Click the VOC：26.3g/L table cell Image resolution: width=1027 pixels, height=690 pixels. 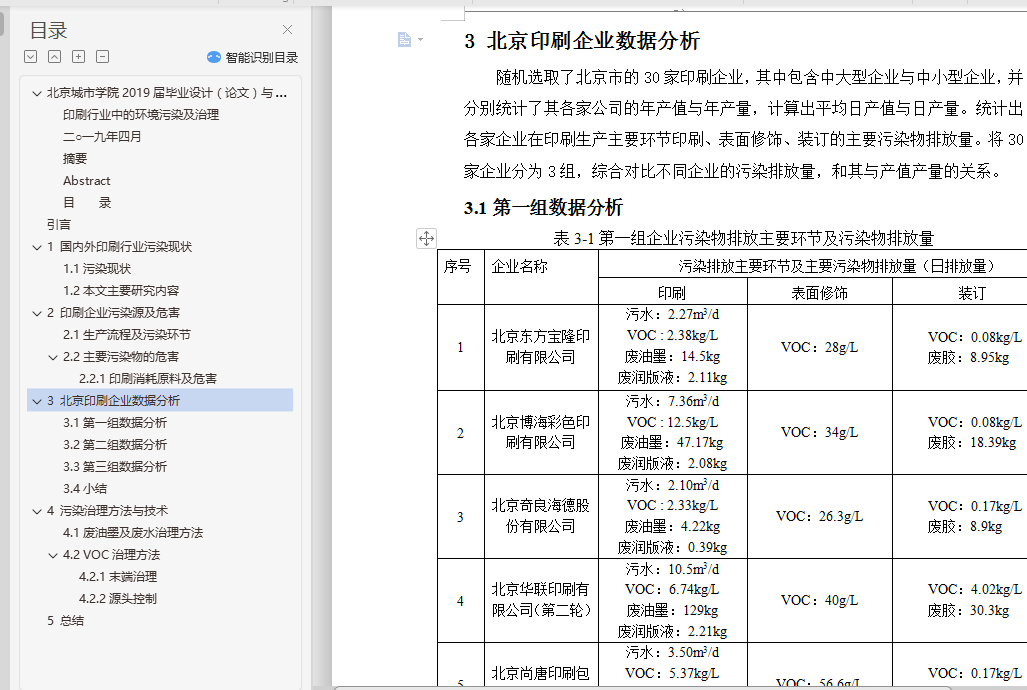pos(819,516)
